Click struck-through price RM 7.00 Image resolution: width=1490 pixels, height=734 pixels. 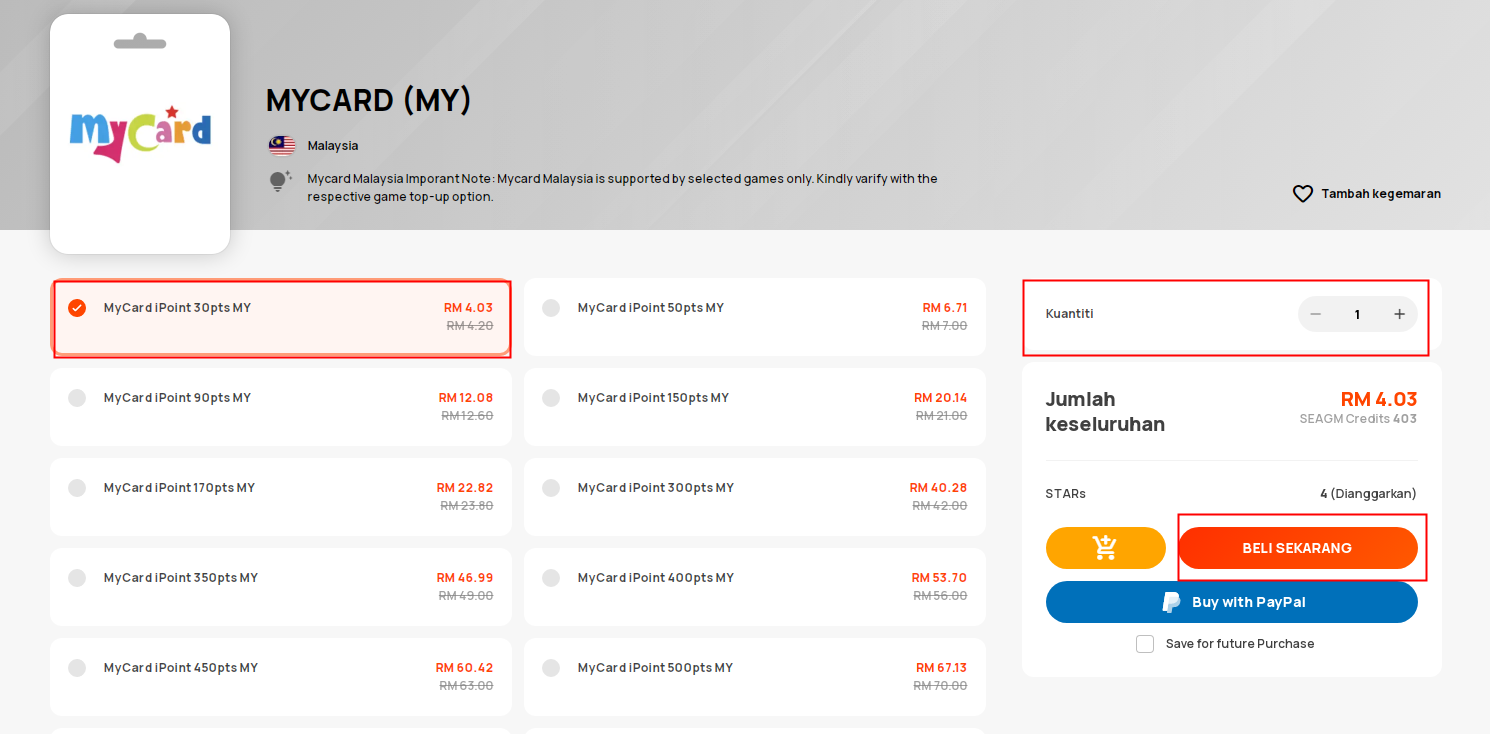(x=945, y=326)
